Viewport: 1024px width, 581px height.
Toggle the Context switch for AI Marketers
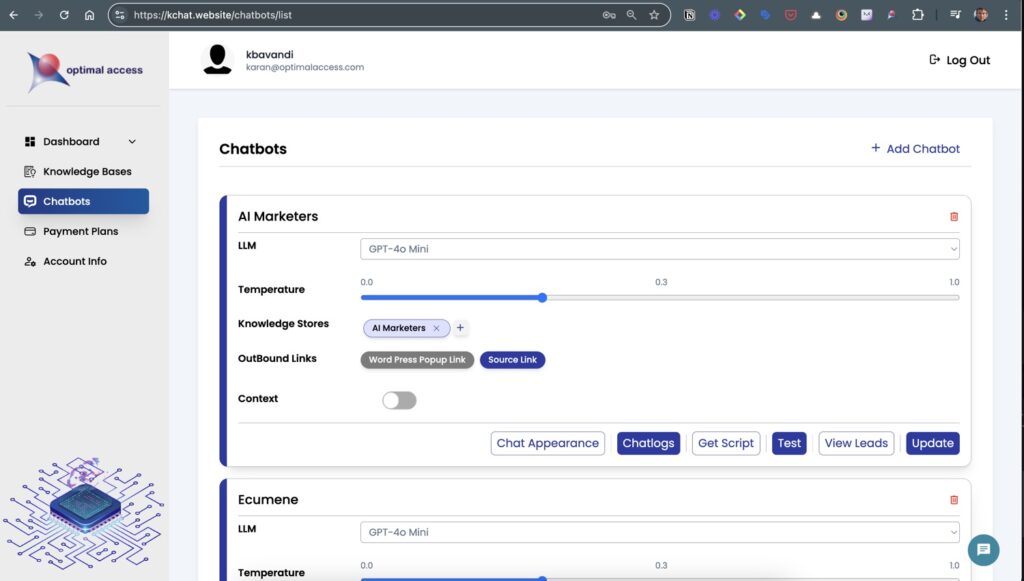pyautogui.click(x=399, y=400)
